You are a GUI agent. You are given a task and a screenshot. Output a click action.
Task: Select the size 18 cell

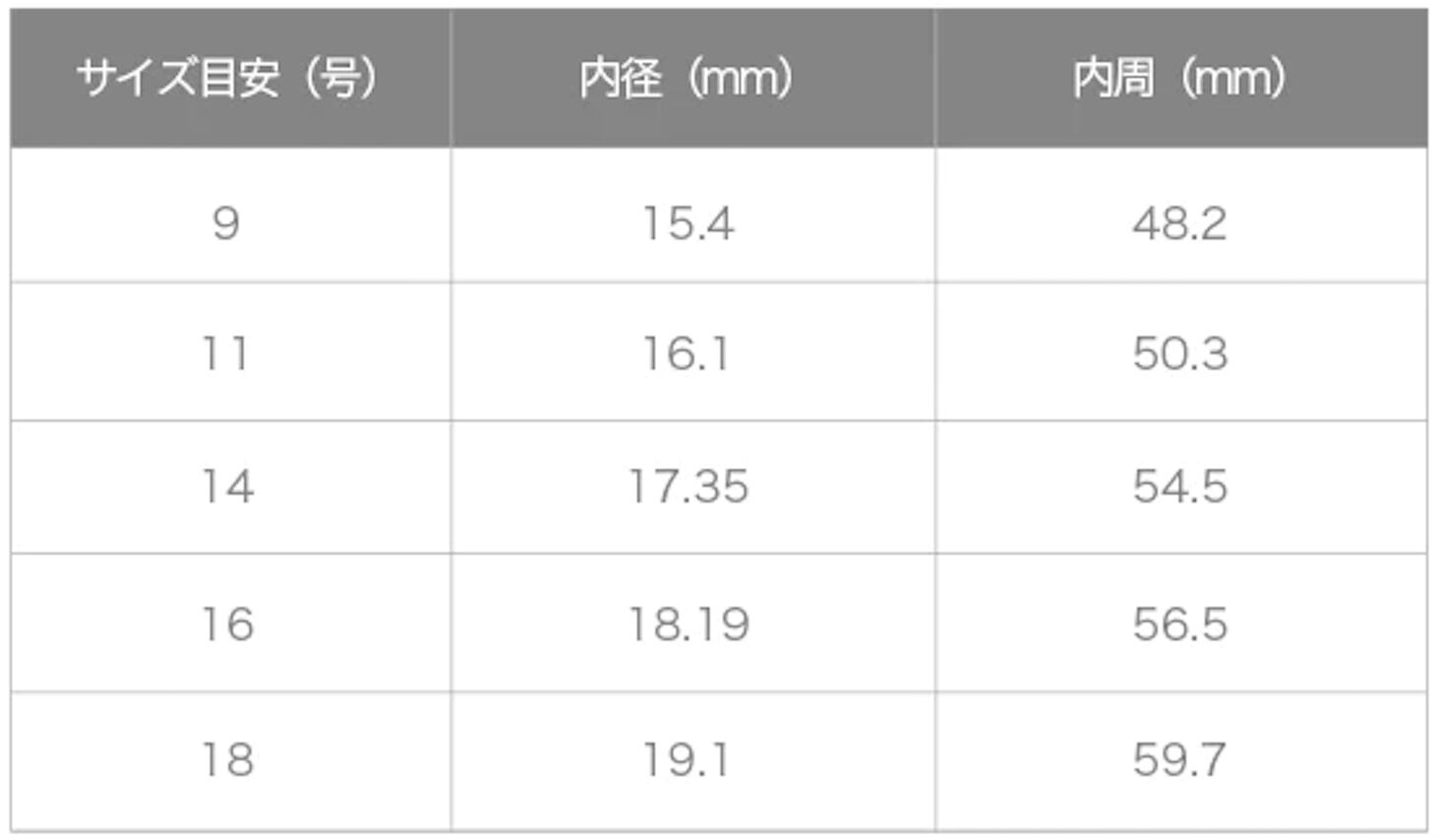tap(230, 760)
